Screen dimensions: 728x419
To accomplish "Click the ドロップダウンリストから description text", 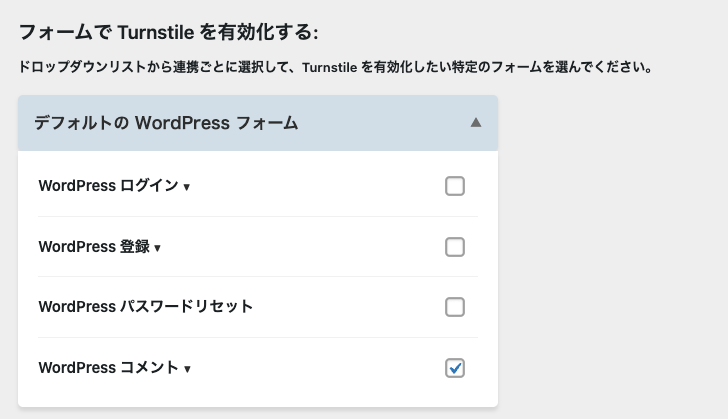I will 336,69.
